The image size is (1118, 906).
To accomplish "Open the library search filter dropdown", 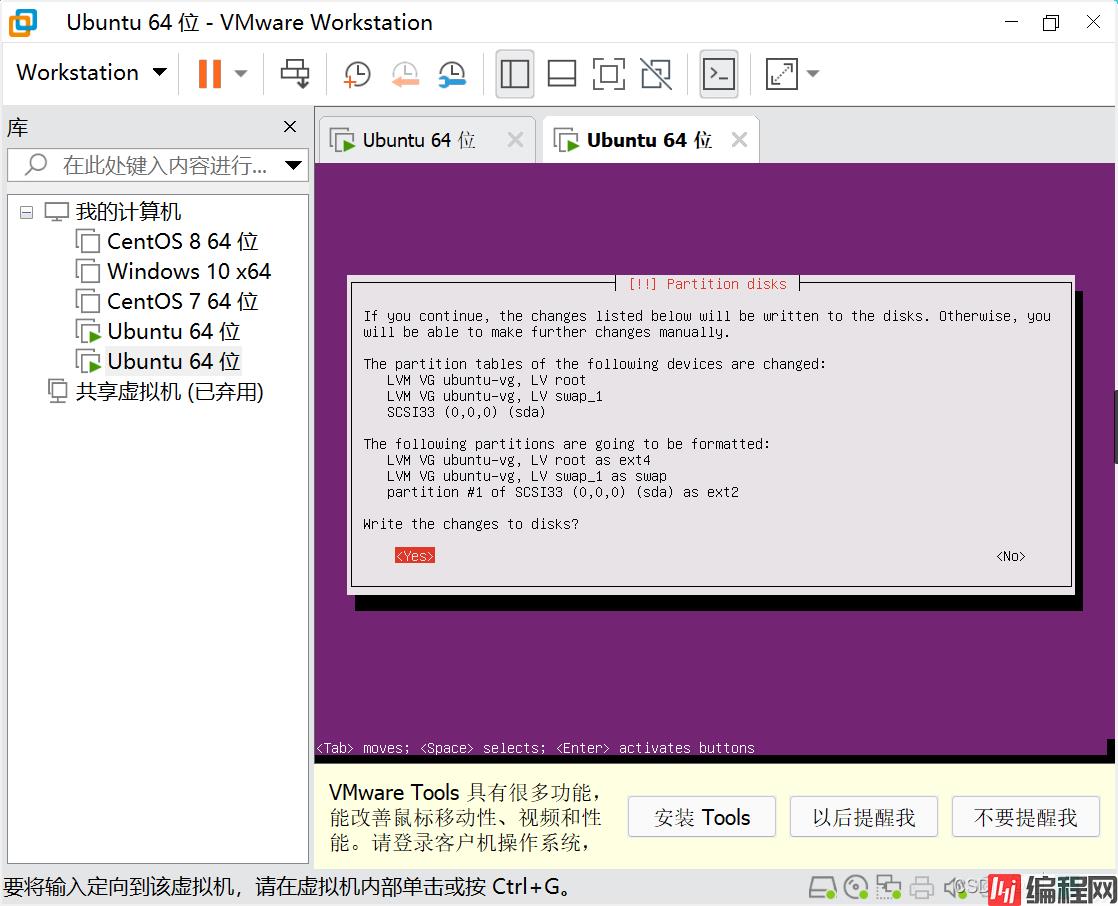I will coord(293,165).
